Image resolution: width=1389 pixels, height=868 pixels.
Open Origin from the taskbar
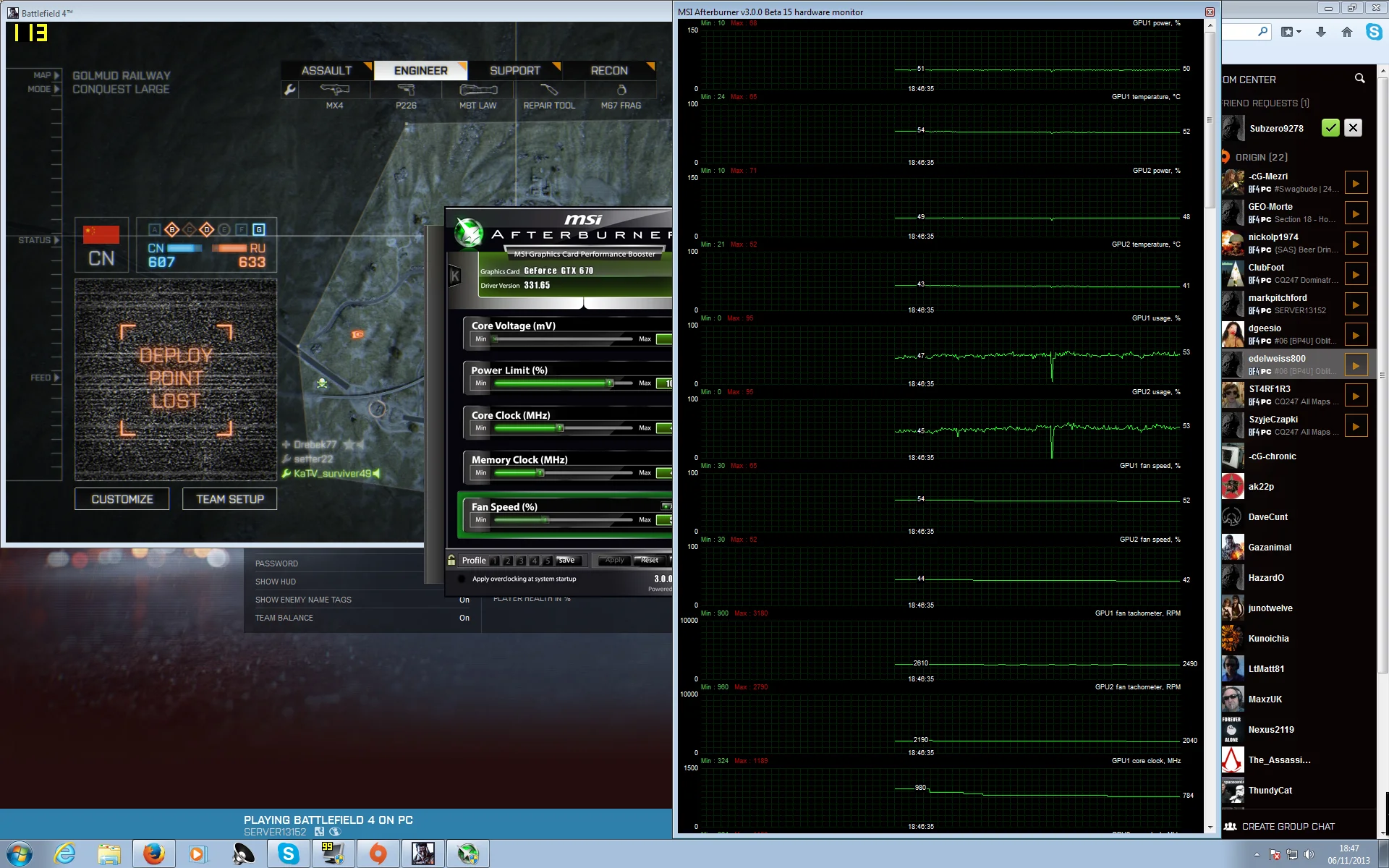(378, 854)
